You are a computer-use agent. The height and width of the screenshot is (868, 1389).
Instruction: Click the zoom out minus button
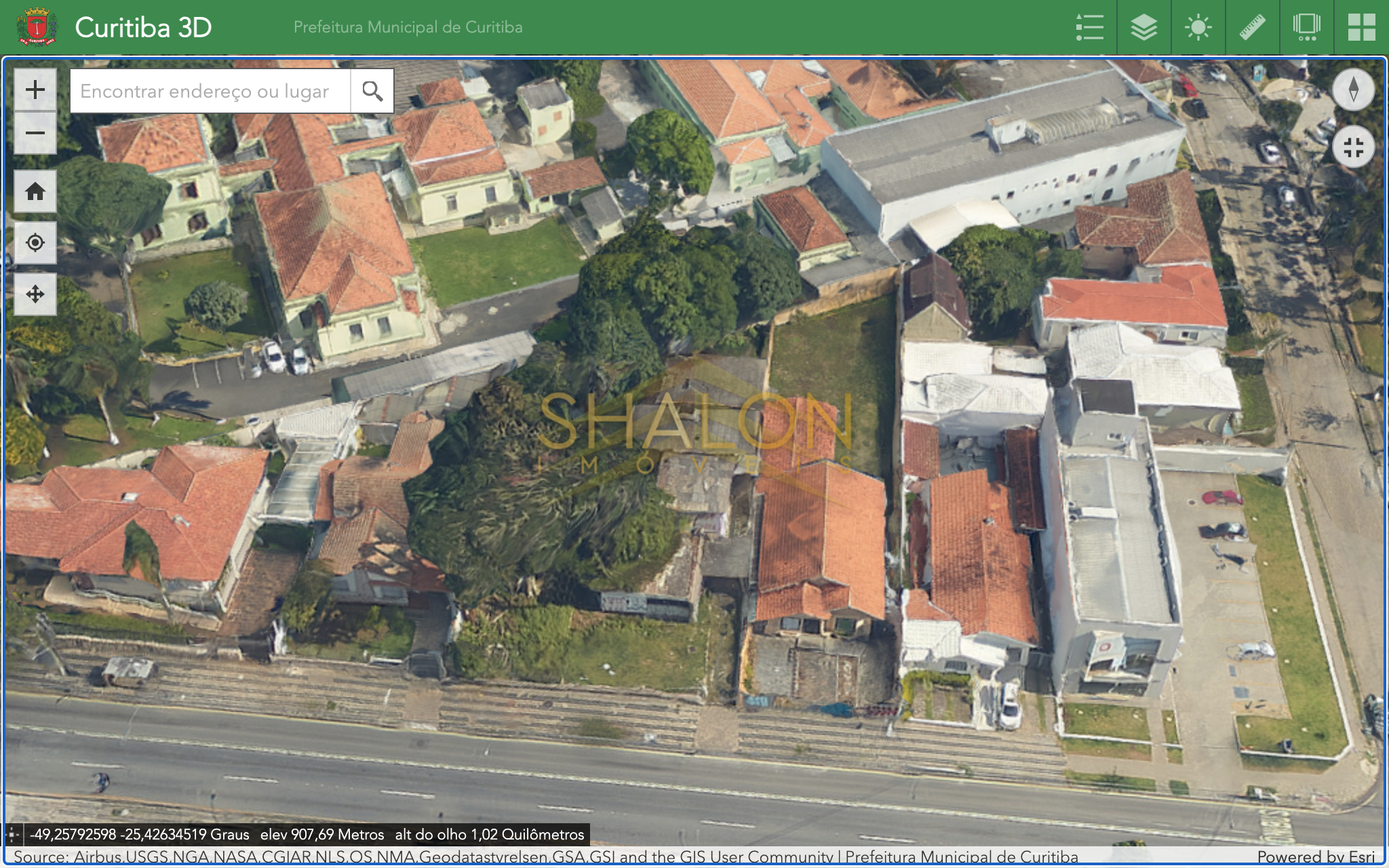coord(35,133)
